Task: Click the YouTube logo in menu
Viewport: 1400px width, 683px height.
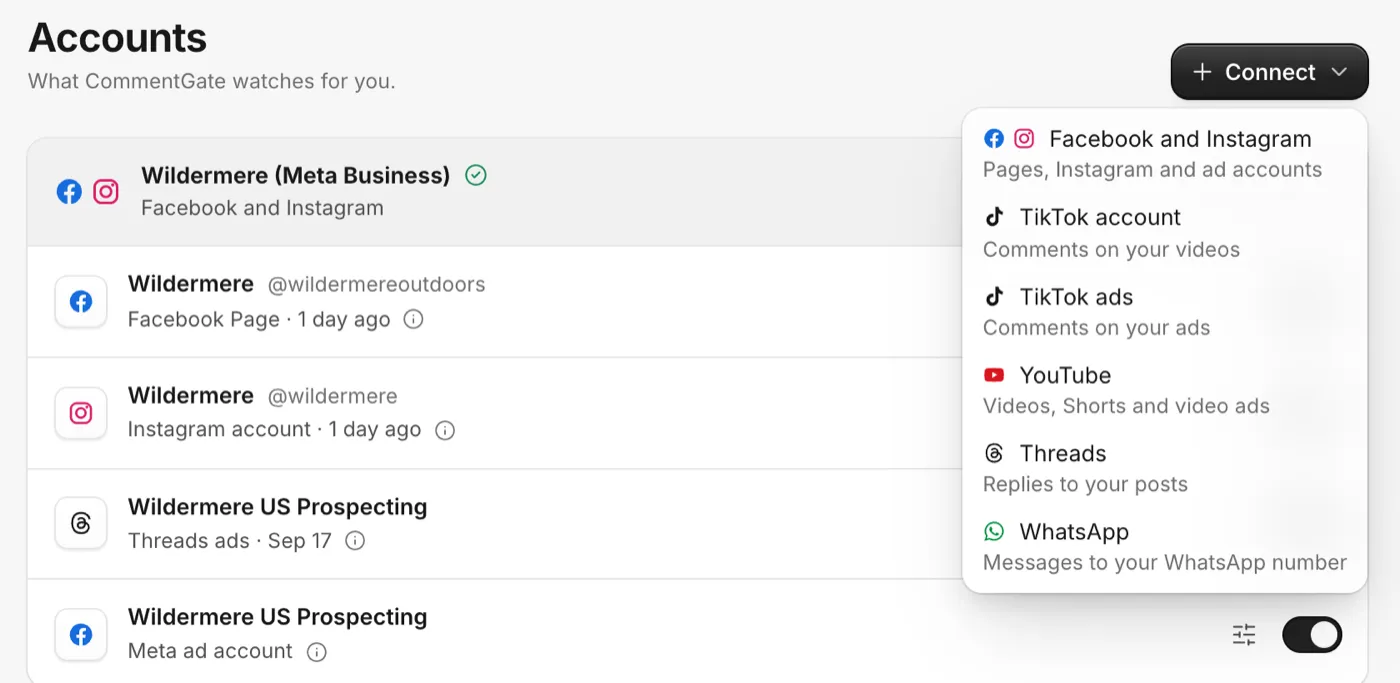Action: coord(994,375)
